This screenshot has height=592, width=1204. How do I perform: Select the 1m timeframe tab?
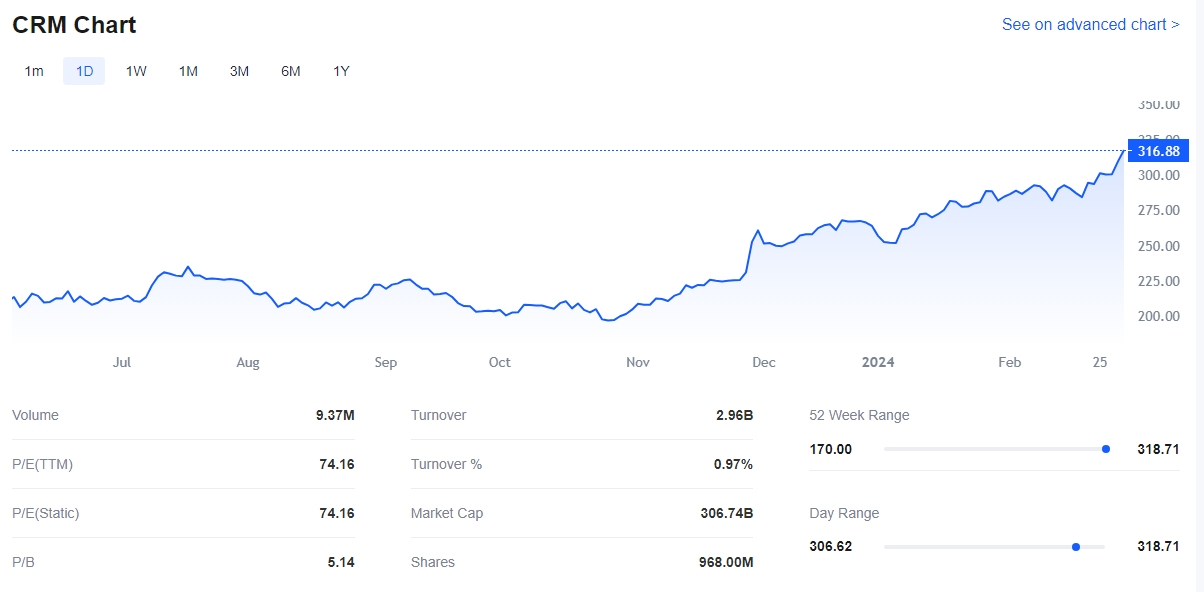point(34,71)
